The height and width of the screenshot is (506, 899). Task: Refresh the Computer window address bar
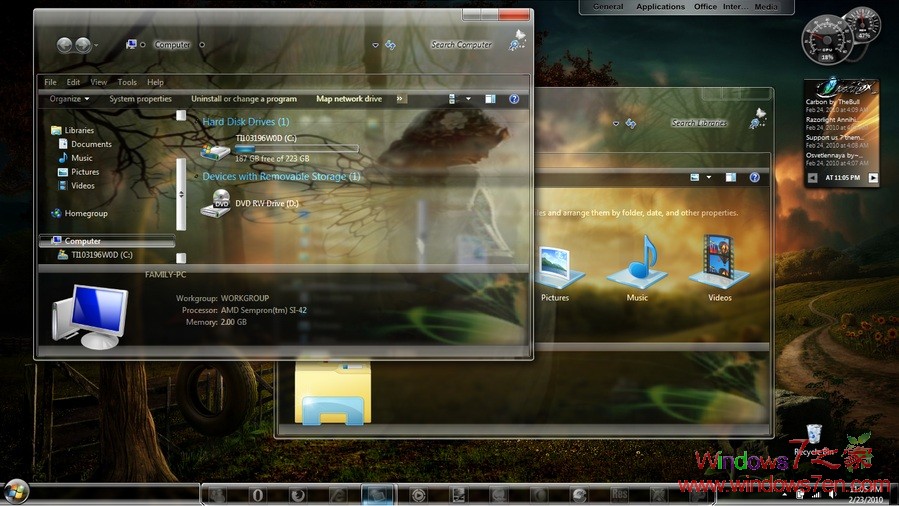click(390, 45)
